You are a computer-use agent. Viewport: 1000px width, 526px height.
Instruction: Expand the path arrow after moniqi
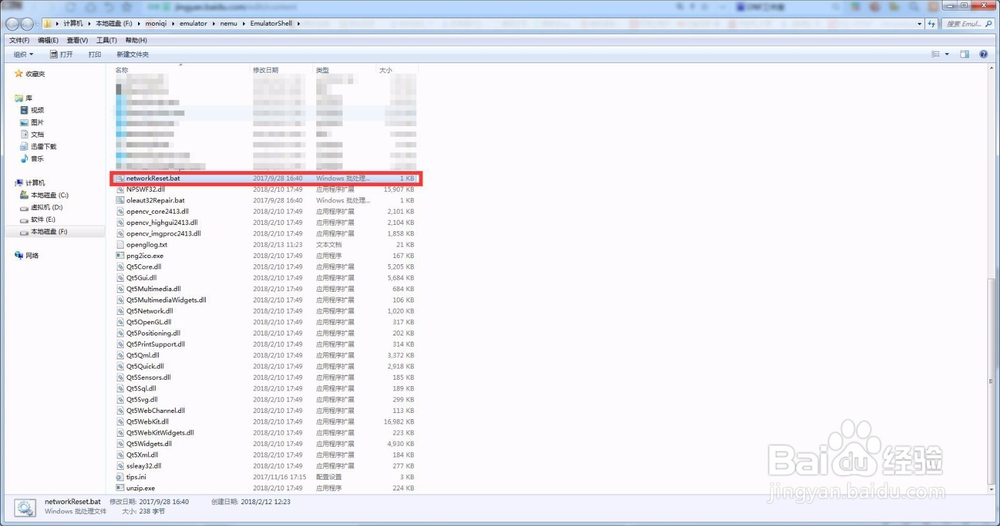tap(173, 24)
